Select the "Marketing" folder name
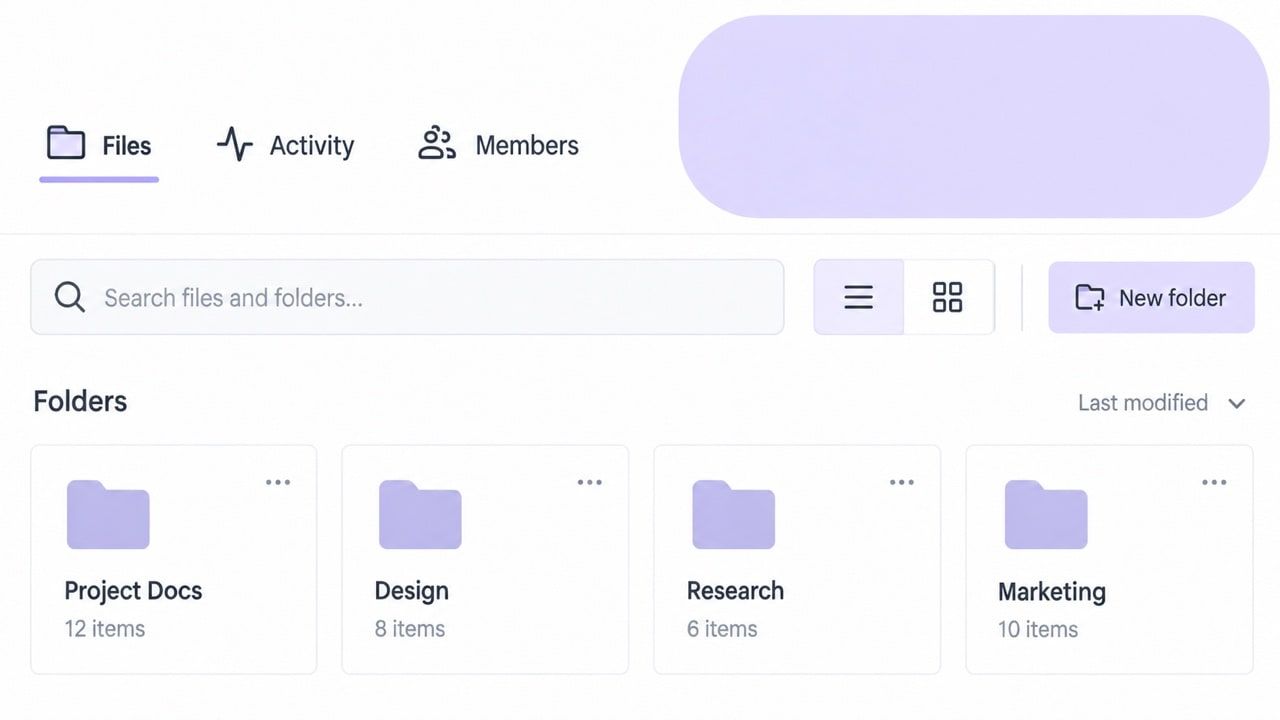The width and height of the screenshot is (1280, 720). pyautogui.click(x=1052, y=592)
